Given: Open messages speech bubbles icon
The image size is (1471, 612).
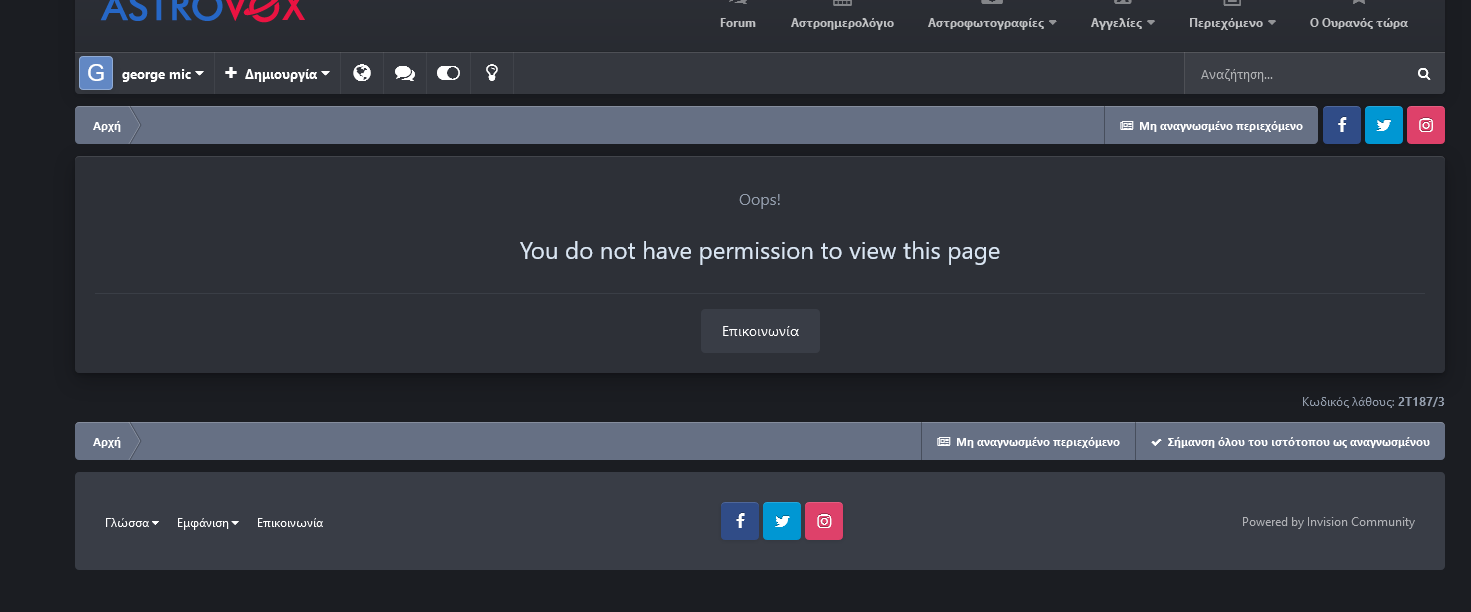Looking at the screenshot, I should 405,73.
